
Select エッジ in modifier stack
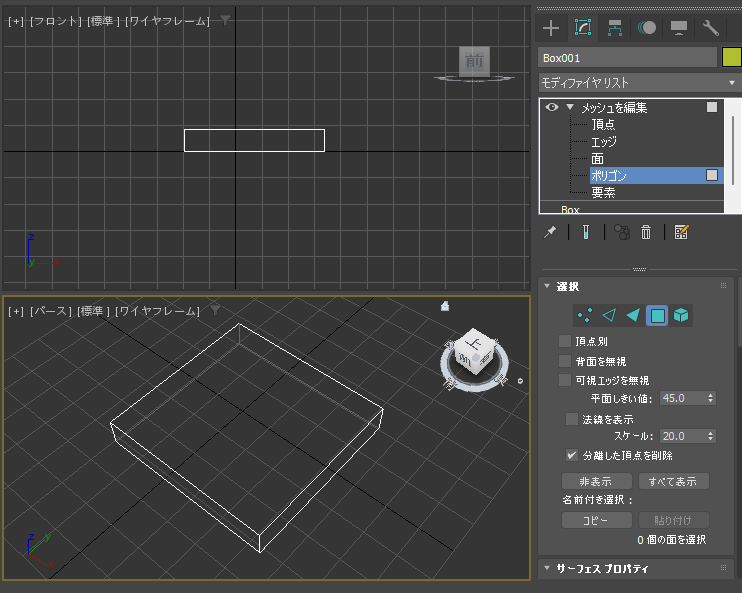click(x=604, y=142)
